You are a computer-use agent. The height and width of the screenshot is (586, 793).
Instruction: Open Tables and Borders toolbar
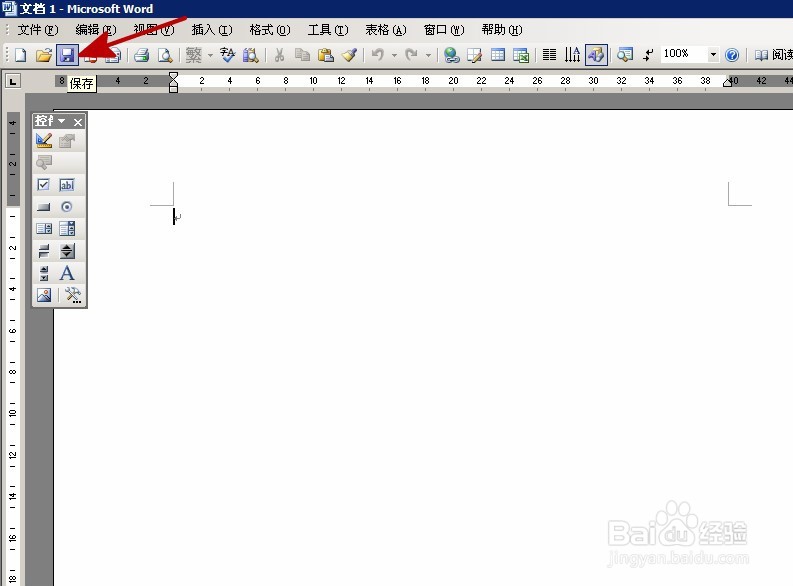point(474,55)
